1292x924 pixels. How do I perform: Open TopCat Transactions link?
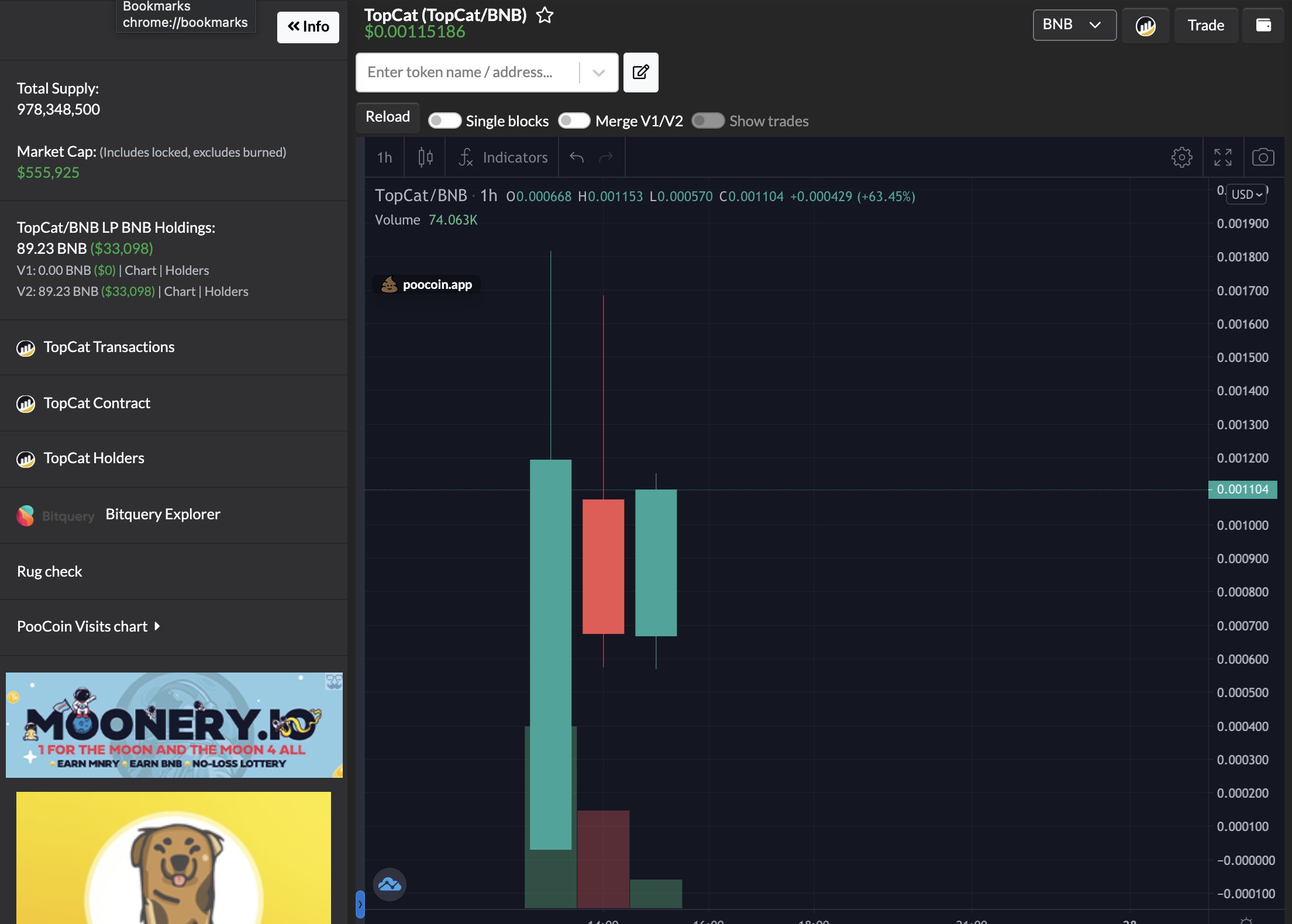(x=109, y=347)
